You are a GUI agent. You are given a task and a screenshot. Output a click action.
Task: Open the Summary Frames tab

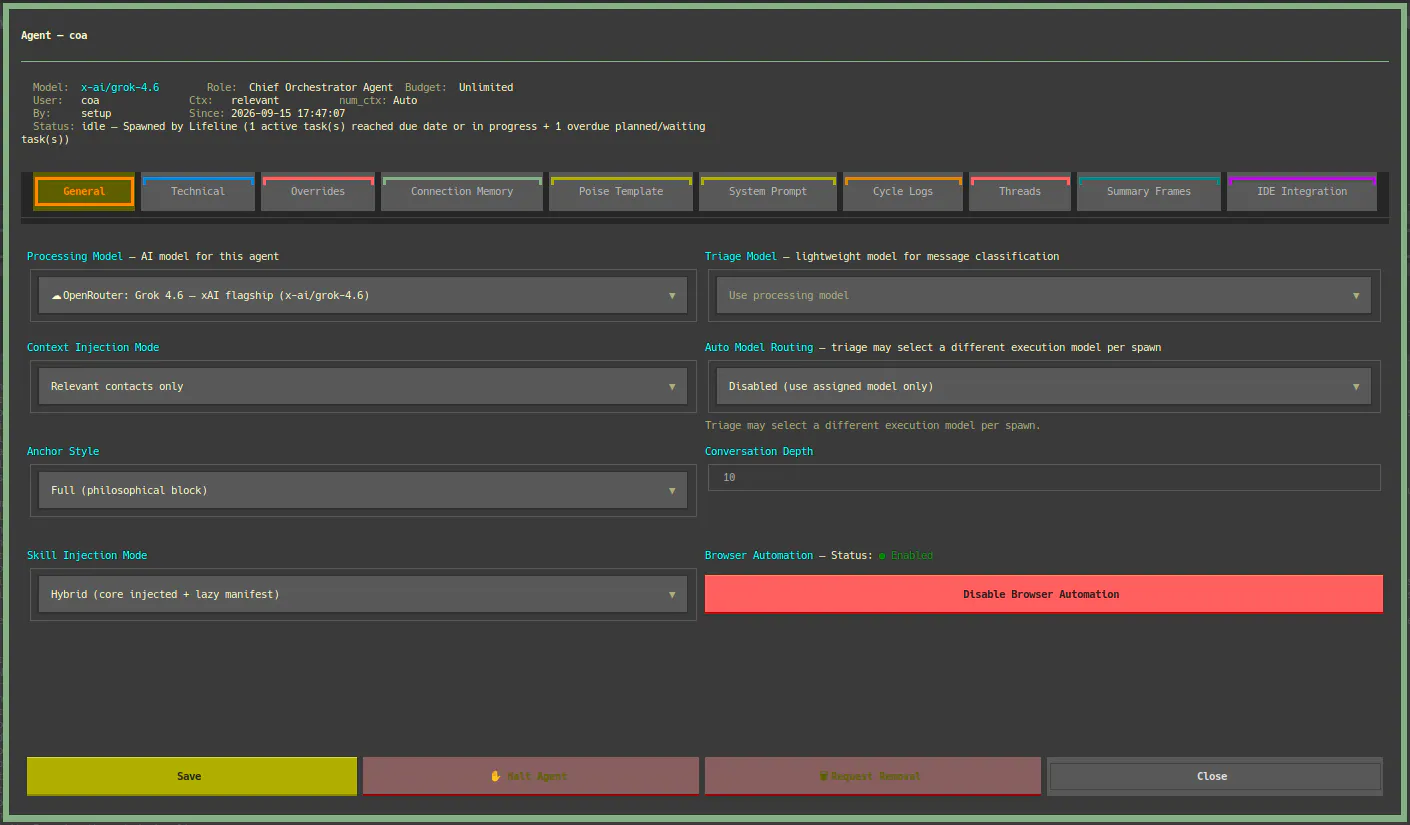click(x=1149, y=192)
